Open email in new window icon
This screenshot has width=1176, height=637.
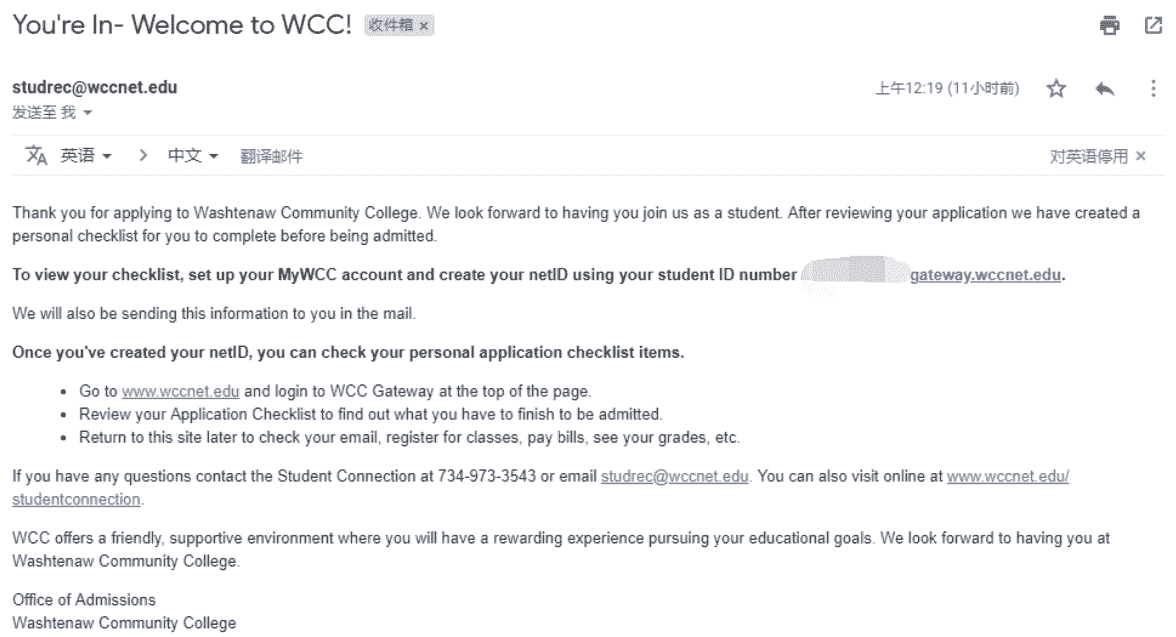click(1153, 26)
